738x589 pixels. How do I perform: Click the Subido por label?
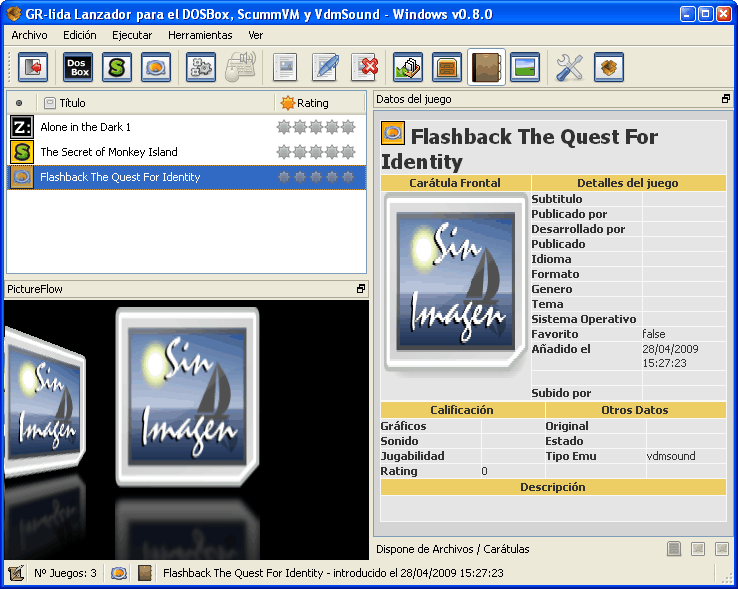(x=561, y=393)
